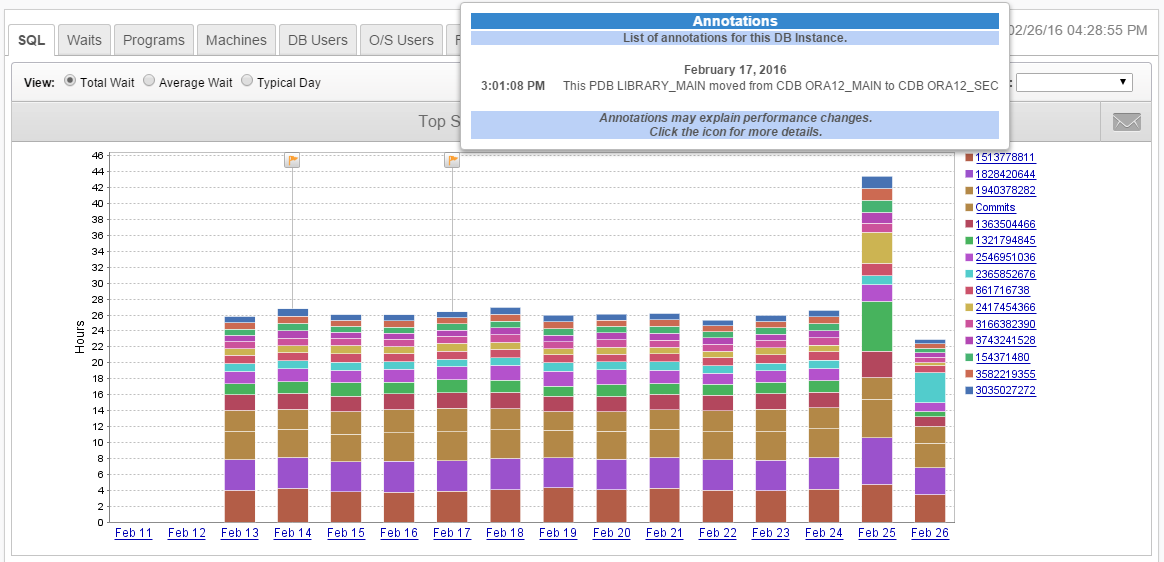The height and width of the screenshot is (562, 1164).
Task: Open the Feb 17 annotation flag icon
Action: (x=452, y=160)
